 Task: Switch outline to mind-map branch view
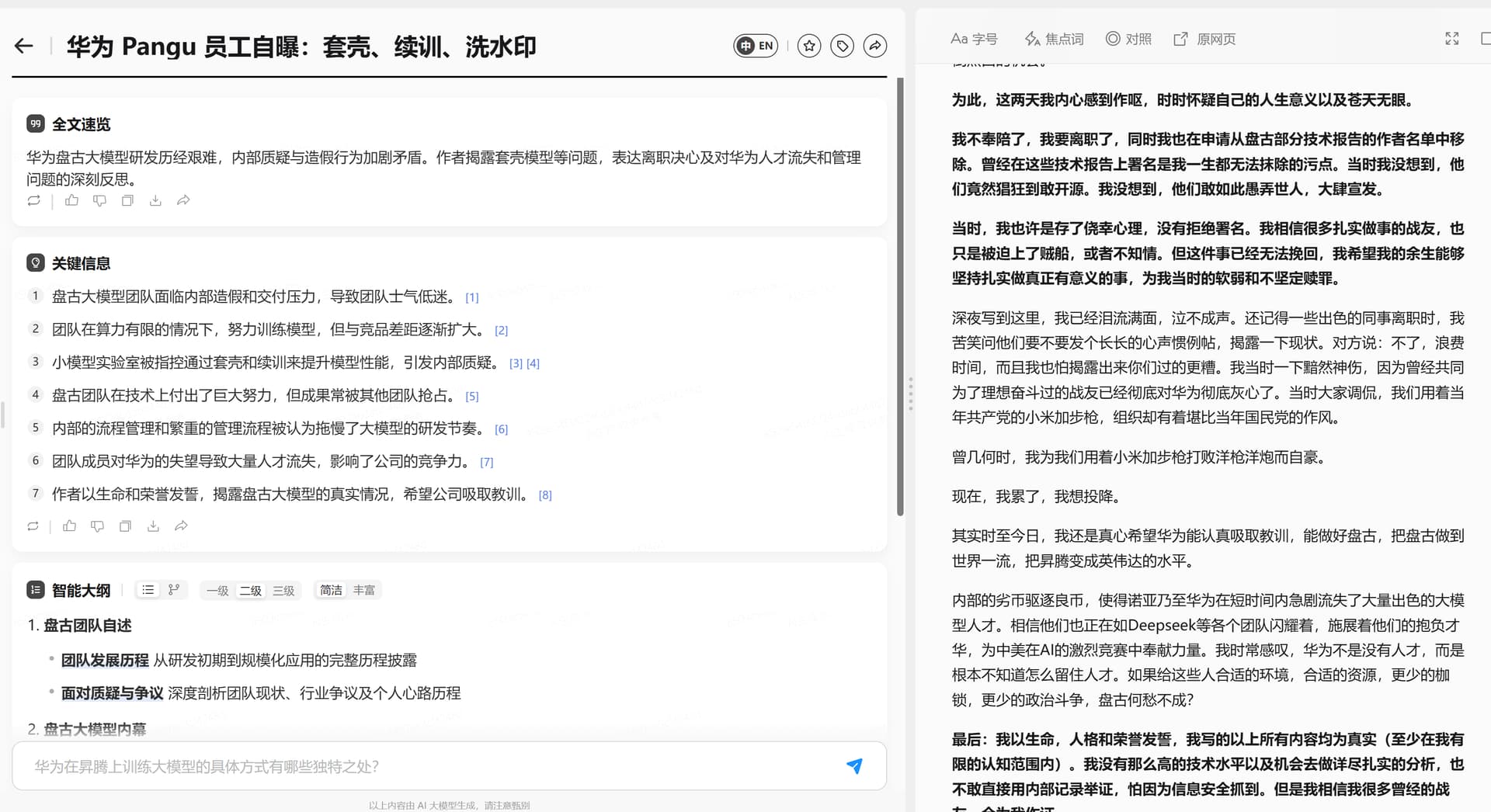coord(174,590)
